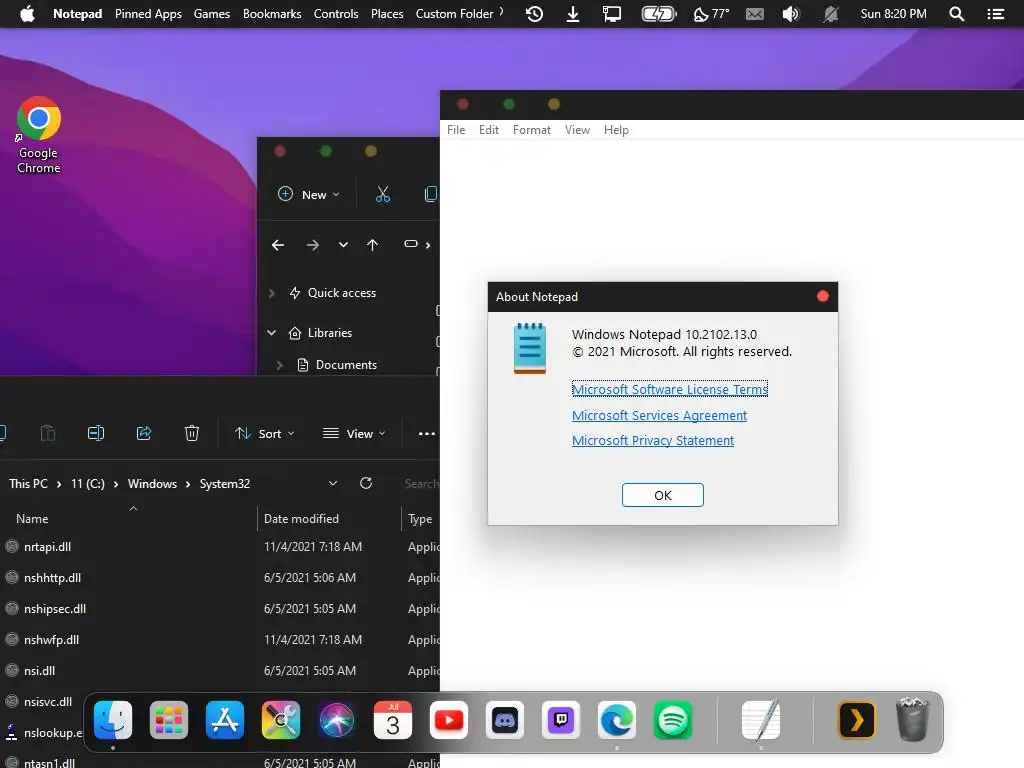Screen dimensions: 1024x768
Task: Close the About Notepad dialog with red dot
Action: pyautogui.click(x=823, y=296)
